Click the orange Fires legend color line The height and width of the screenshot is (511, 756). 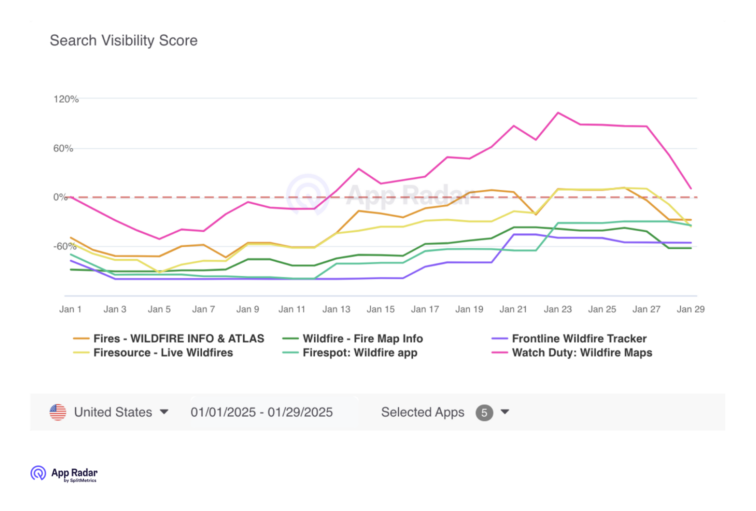(x=81, y=338)
